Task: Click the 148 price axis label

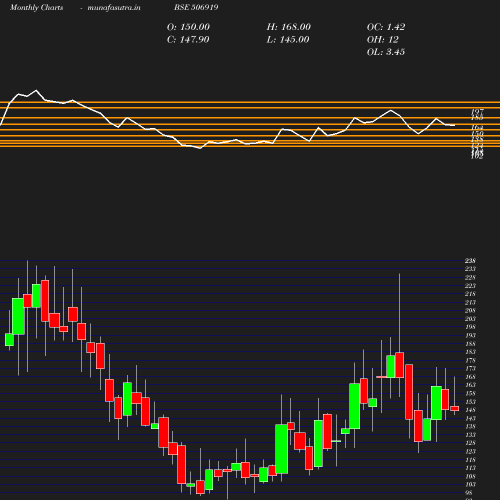Action: (x=470, y=410)
